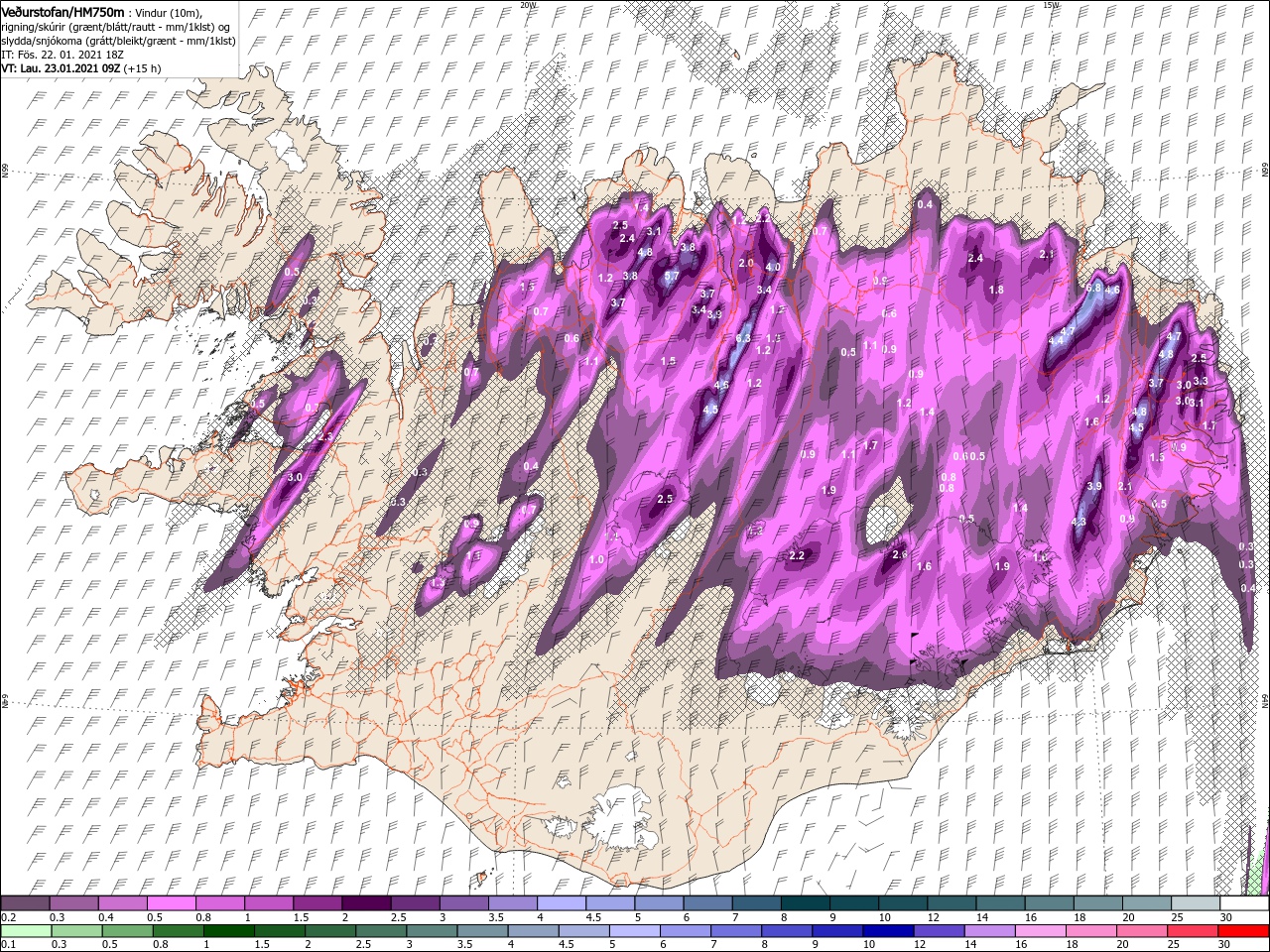Click the greyish-plum 0.2–0.3 swatch in the upper legend row
The height and width of the screenshot is (952, 1270).
coord(25,903)
